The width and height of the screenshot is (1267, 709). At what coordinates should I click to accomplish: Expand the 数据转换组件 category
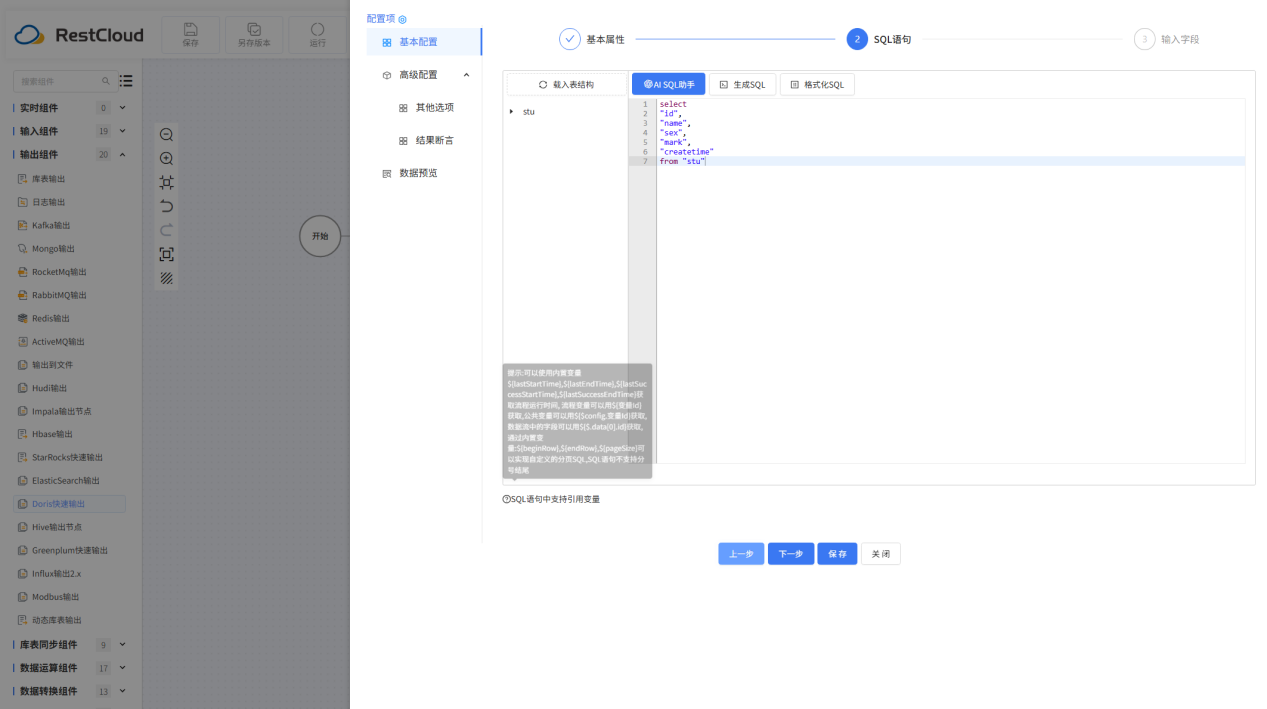pos(122,691)
